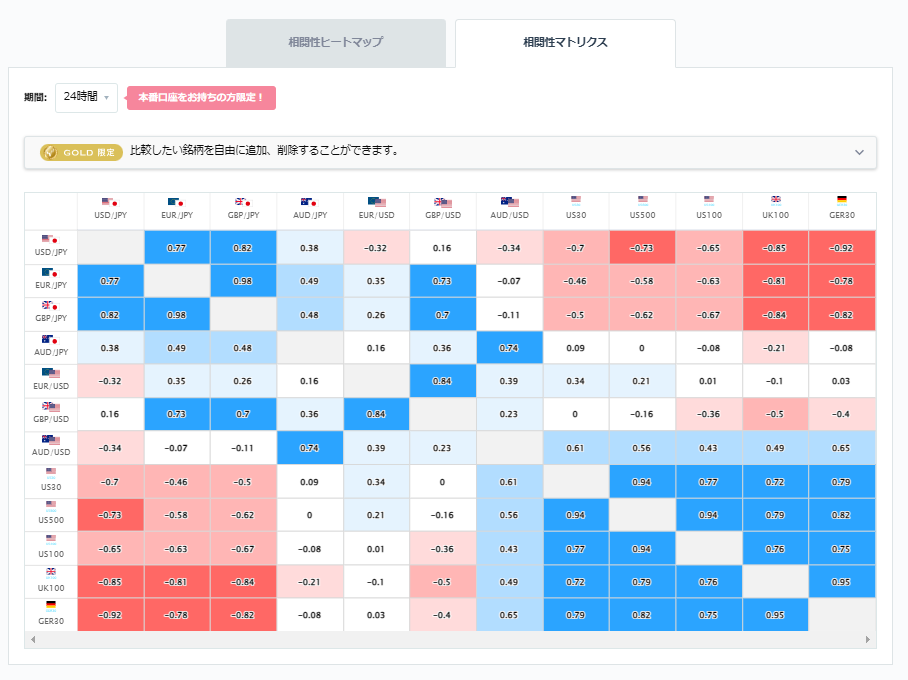Click the EUR/USD row header flags
This screenshot has width=908, height=680.
pos(49,375)
